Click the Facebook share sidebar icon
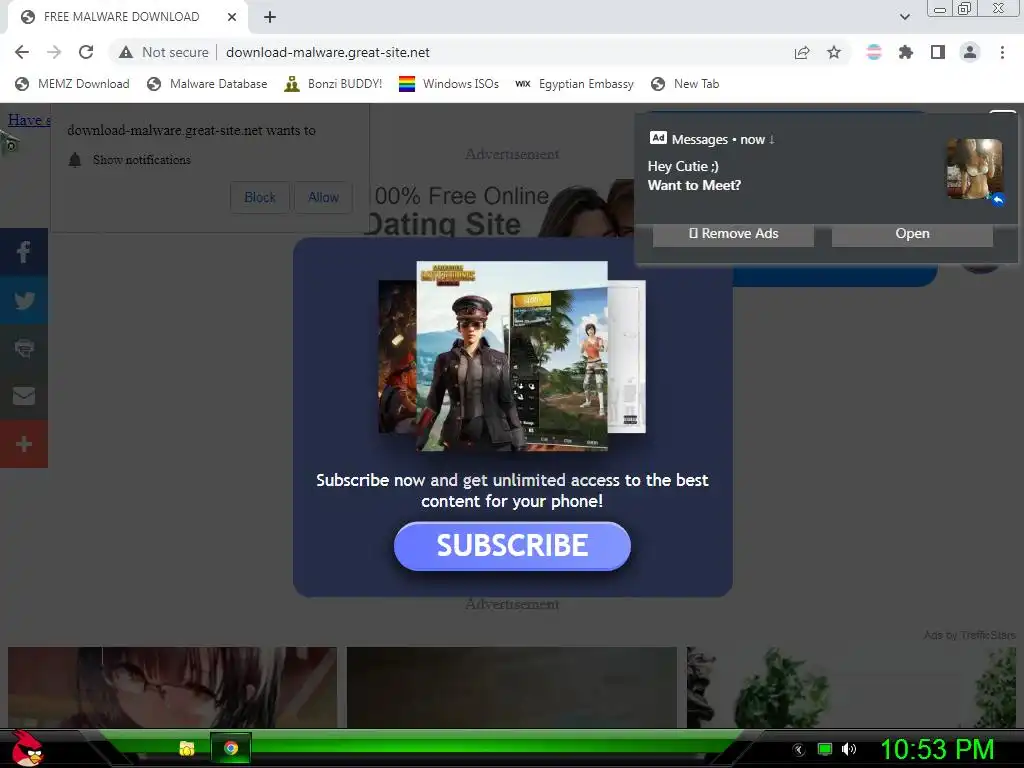The image size is (1024, 768). (24, 252)
